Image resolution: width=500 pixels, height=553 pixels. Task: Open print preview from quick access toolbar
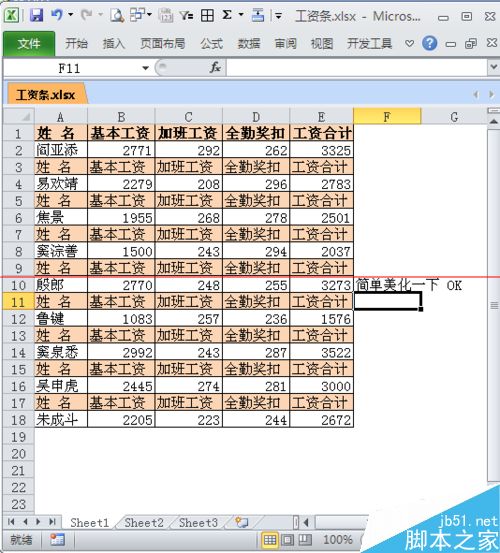[117, 15]
